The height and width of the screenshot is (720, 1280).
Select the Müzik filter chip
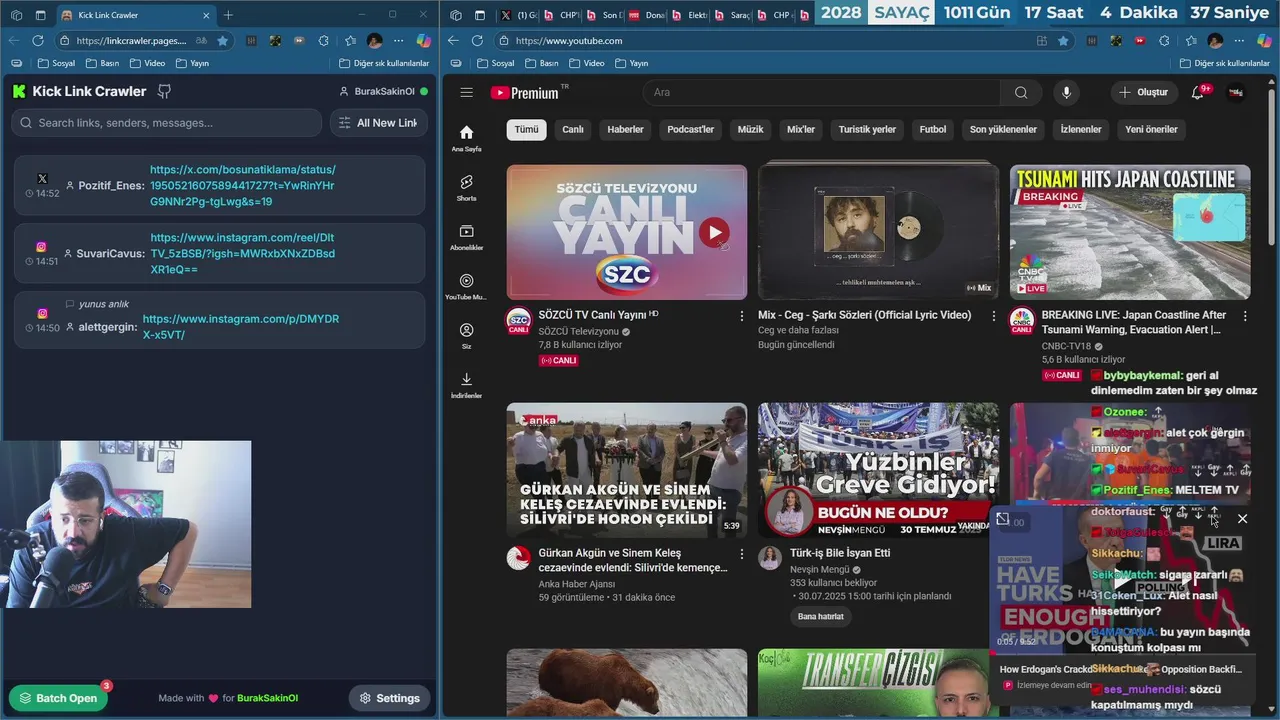point(750,129)
